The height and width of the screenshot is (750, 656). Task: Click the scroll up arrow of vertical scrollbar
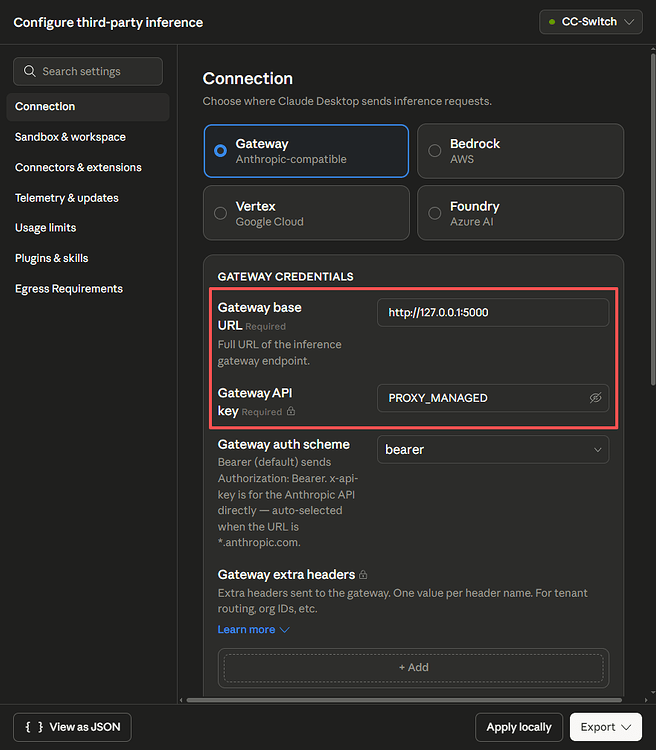(x=653, y=48)
